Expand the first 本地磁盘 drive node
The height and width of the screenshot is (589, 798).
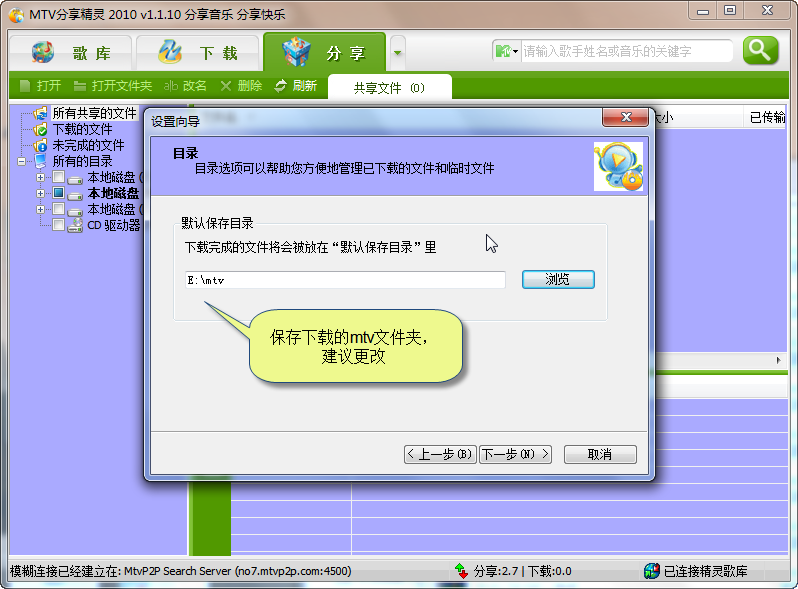[x=40, y=177]
